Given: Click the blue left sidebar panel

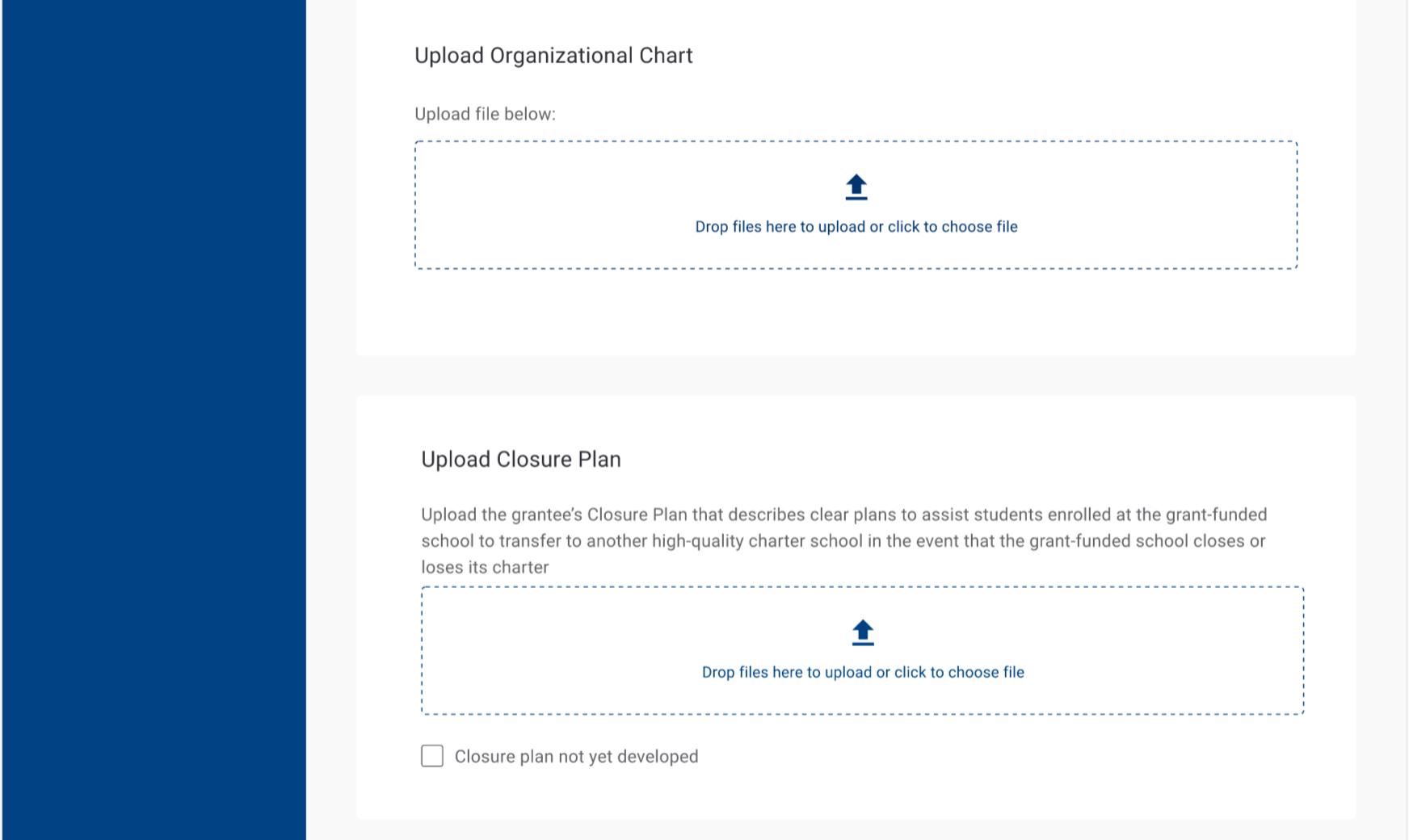Looking at the screenshot, I should [x=154, y=420].
